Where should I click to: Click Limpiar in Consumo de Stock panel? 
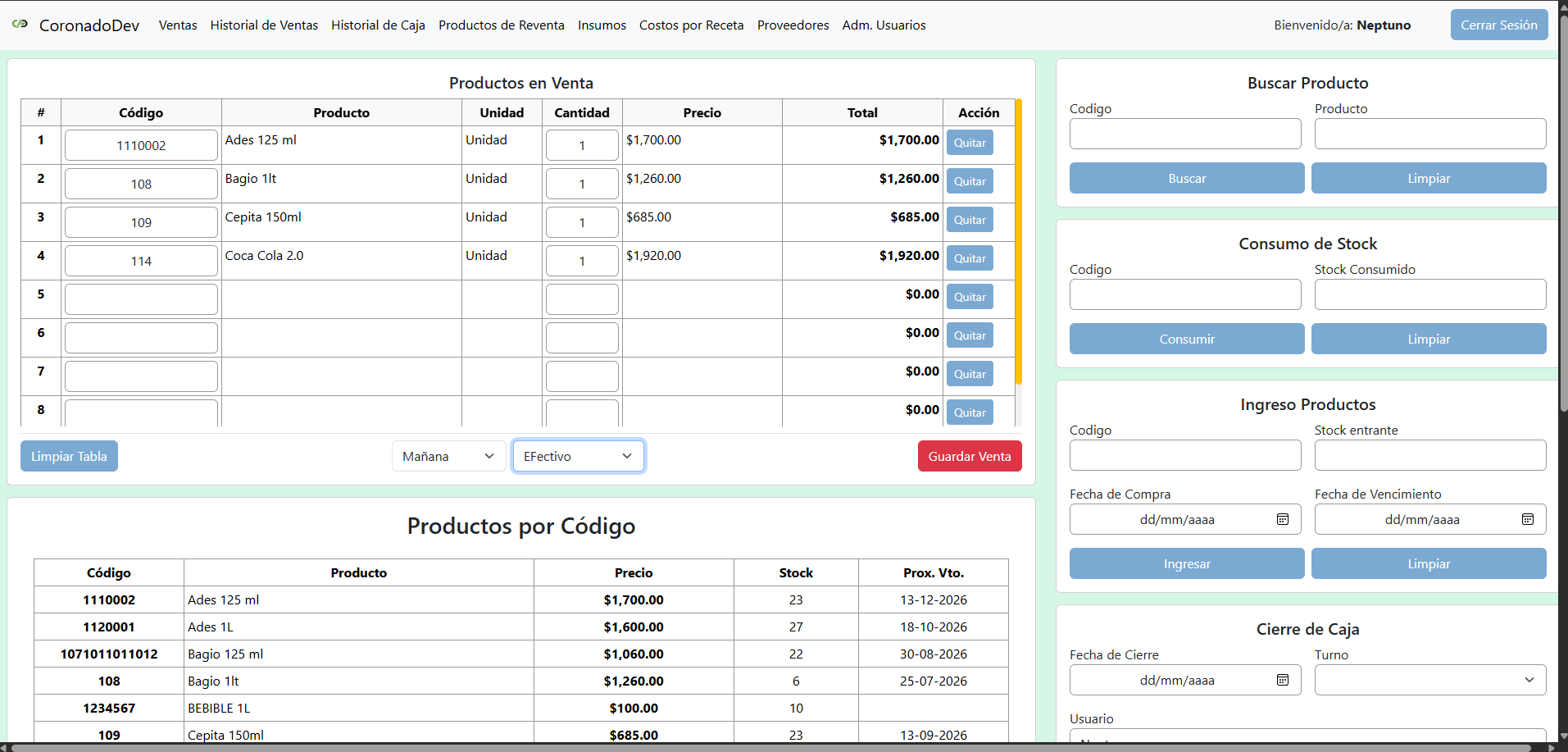1429,339
